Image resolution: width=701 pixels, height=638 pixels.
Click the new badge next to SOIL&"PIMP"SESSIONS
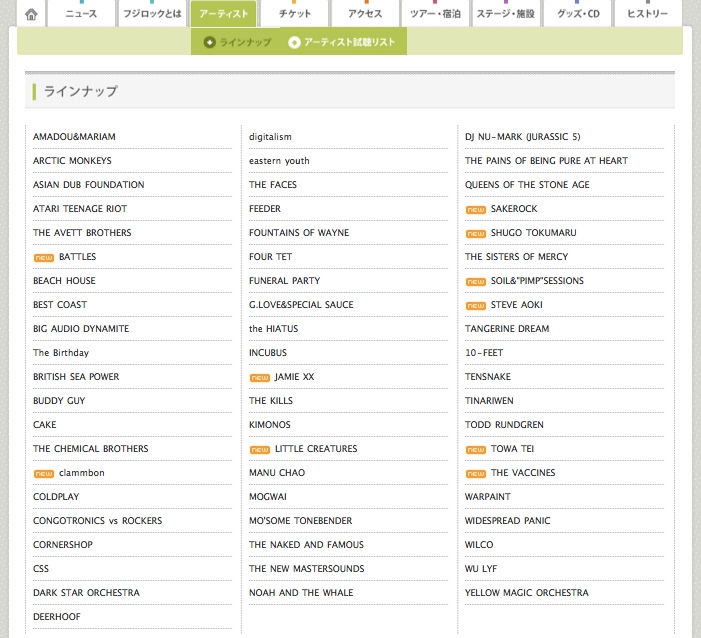[476, 282]
